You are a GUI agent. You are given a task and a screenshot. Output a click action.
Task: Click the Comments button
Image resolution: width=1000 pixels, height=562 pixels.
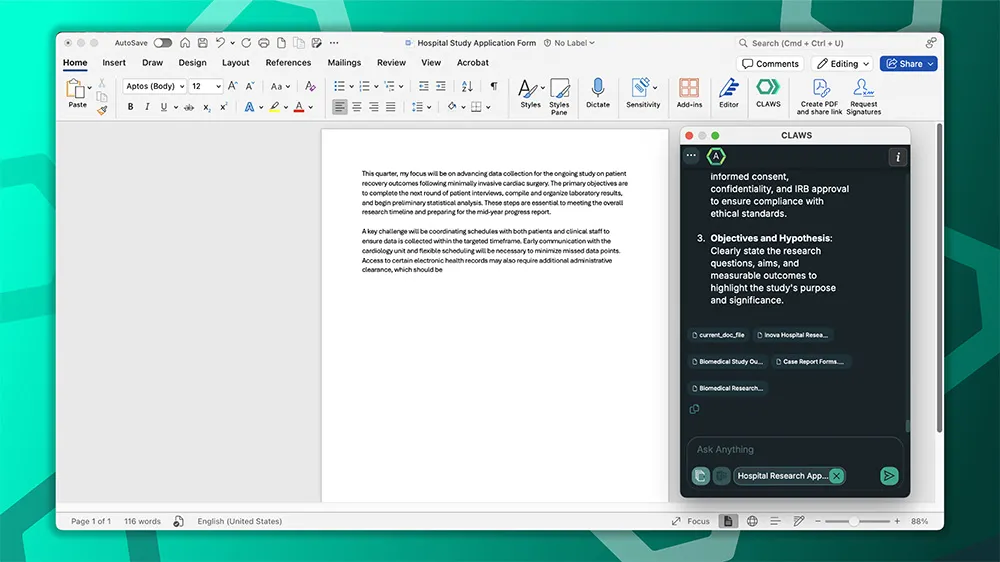tap(770, 64)
